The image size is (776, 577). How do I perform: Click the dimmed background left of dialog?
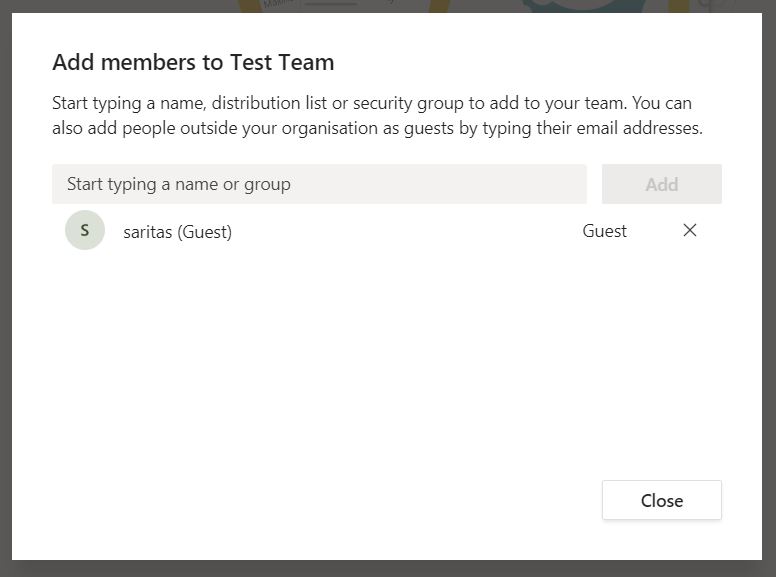coord(5,300)
